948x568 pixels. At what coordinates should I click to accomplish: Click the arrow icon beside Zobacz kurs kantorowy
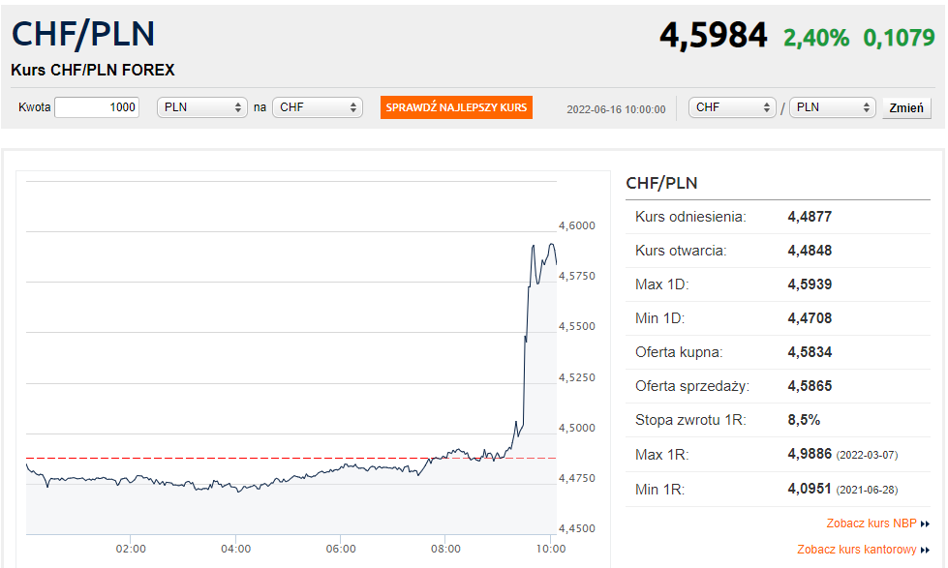pos(925,550)
